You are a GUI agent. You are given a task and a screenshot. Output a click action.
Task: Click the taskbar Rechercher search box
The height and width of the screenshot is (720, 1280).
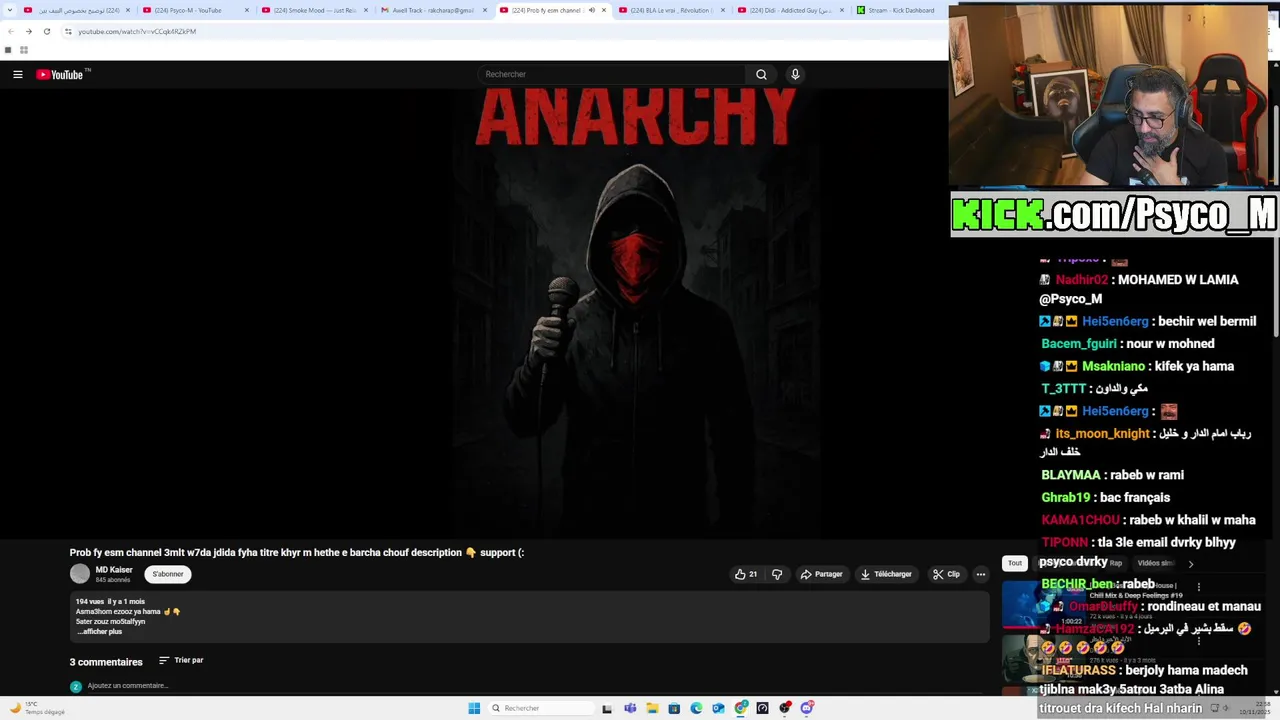pyautogui.click(x=540, y=708)
